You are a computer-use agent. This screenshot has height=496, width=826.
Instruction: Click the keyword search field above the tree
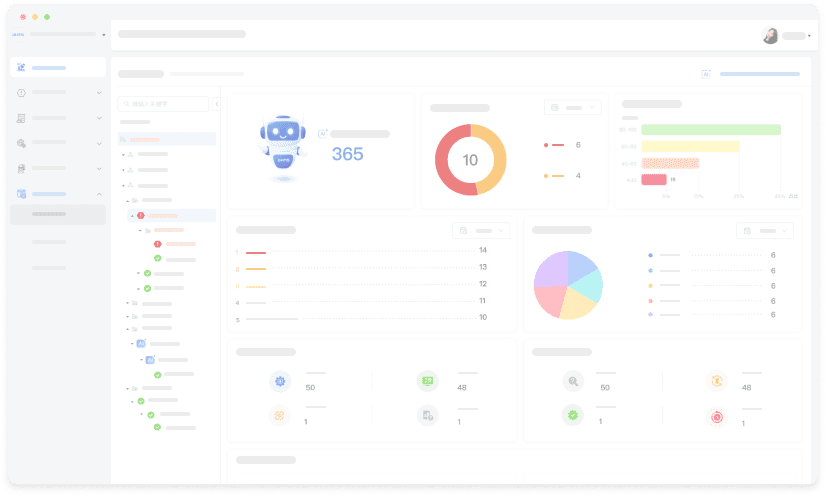coord(165,104)
